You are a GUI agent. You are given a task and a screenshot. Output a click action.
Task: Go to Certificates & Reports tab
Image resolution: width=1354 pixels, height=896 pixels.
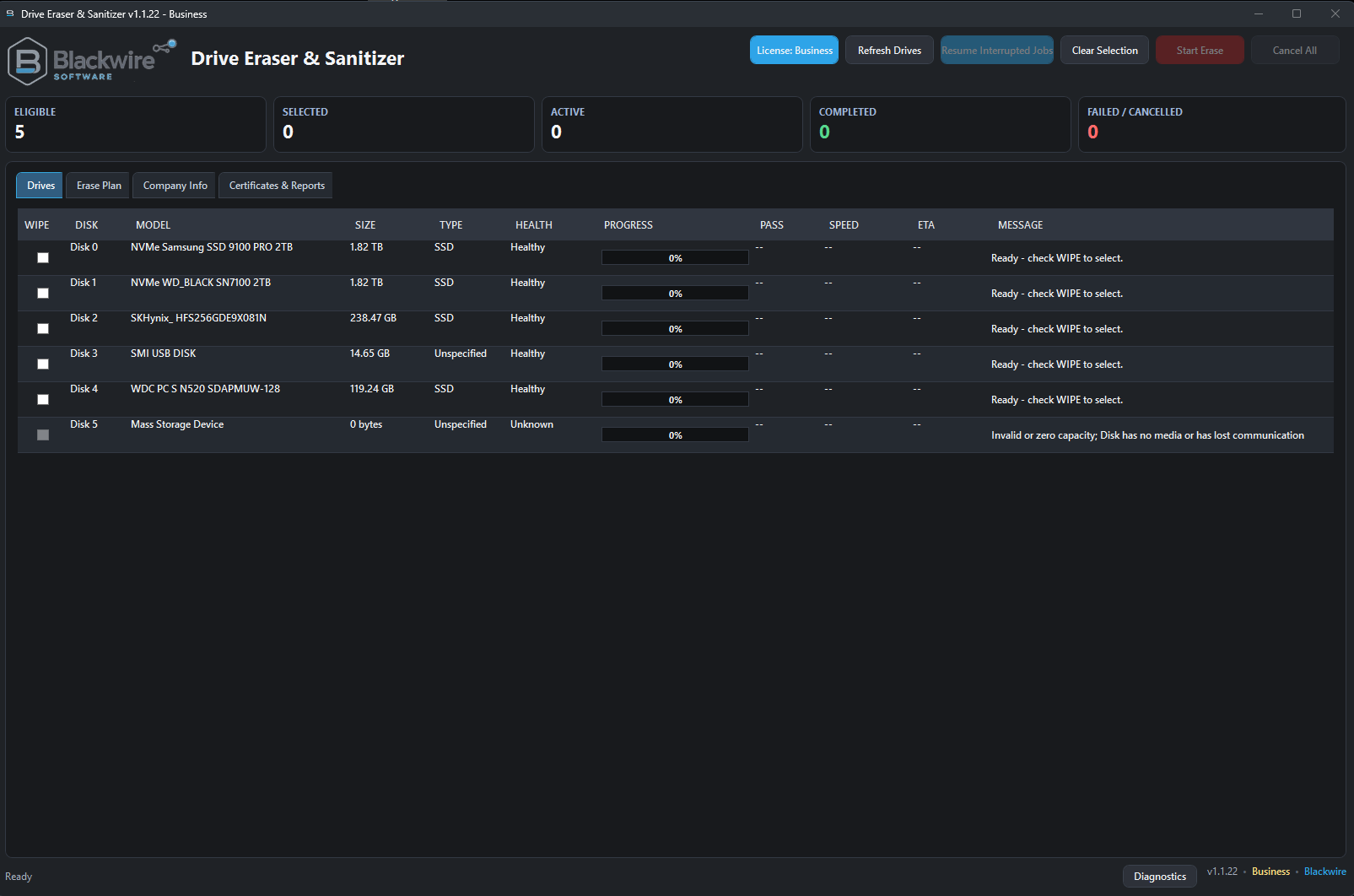point(277,186)
